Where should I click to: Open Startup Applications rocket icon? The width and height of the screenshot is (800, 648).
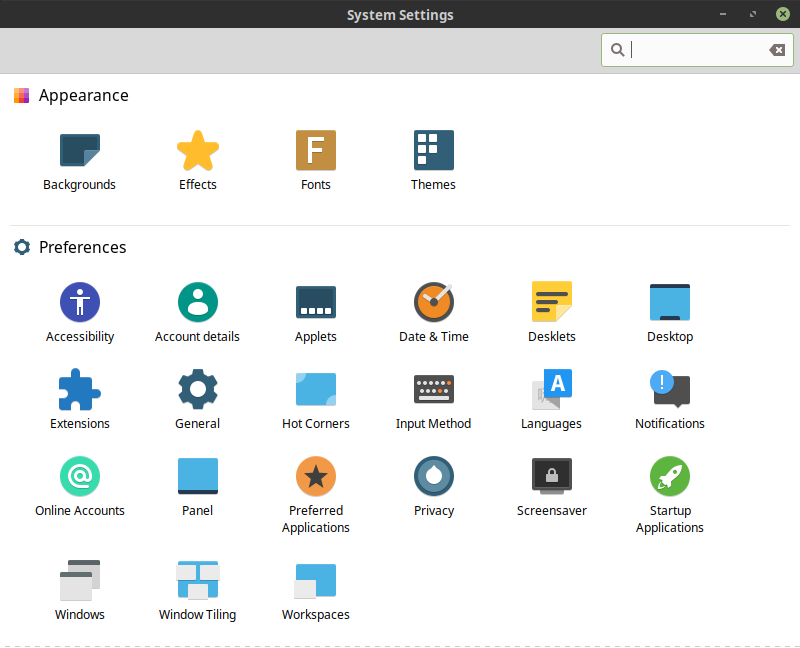pos(670,476)
